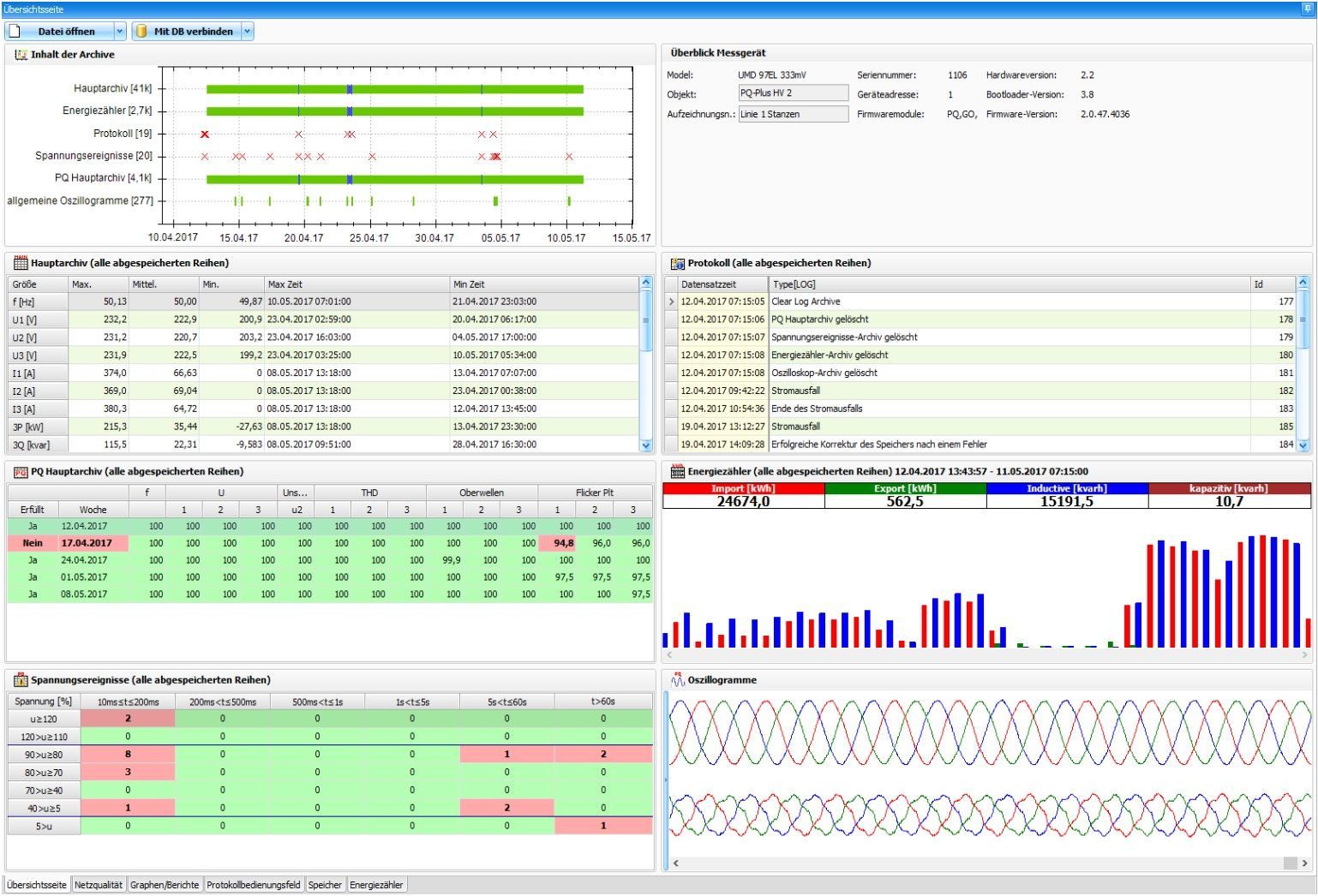Click the database cylinder icon
This screenshot has width=1318, height=896.
(x=141, y=32)
